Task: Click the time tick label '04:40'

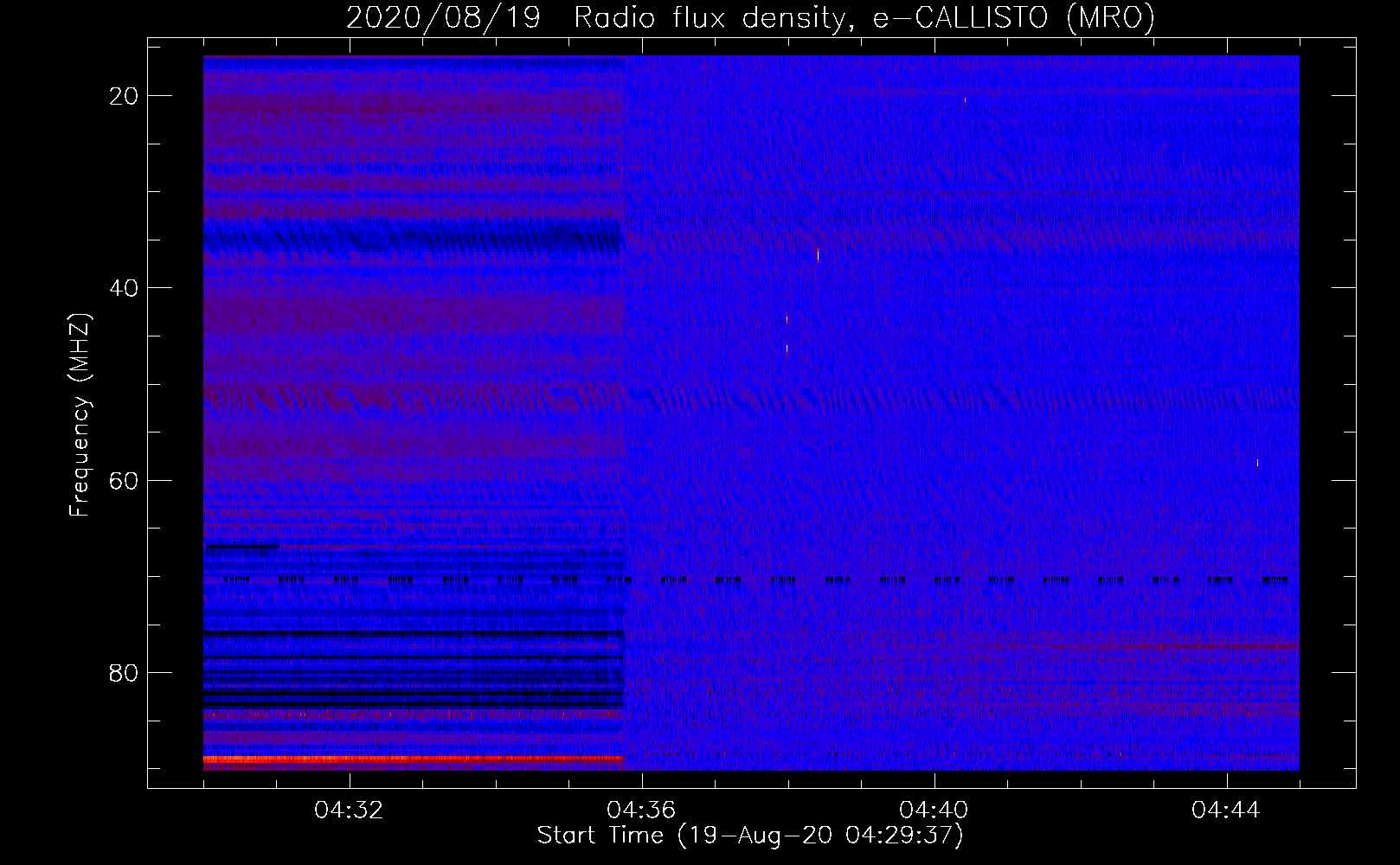Action: tap(934, 811)
